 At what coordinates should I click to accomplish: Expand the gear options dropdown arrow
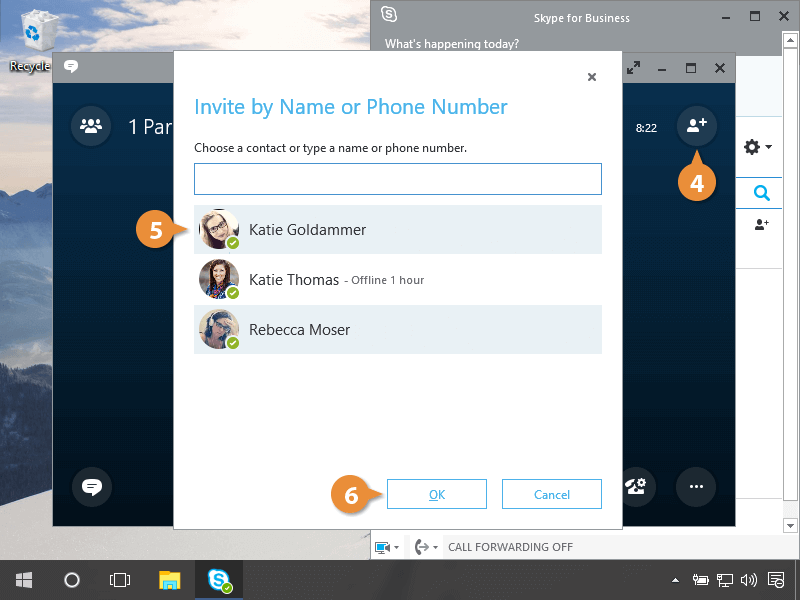point(768,148)
